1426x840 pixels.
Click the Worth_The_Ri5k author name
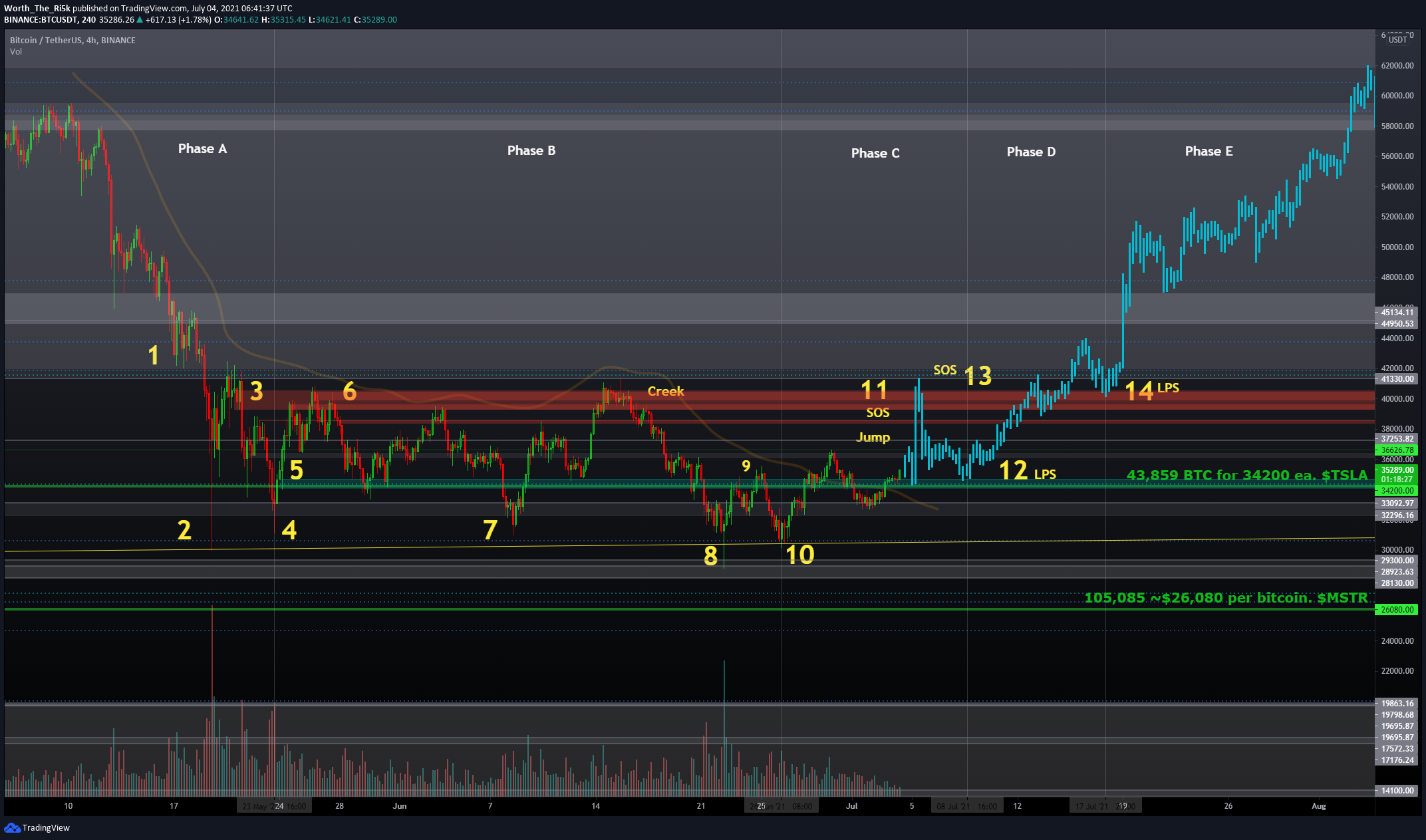point(37,8)
